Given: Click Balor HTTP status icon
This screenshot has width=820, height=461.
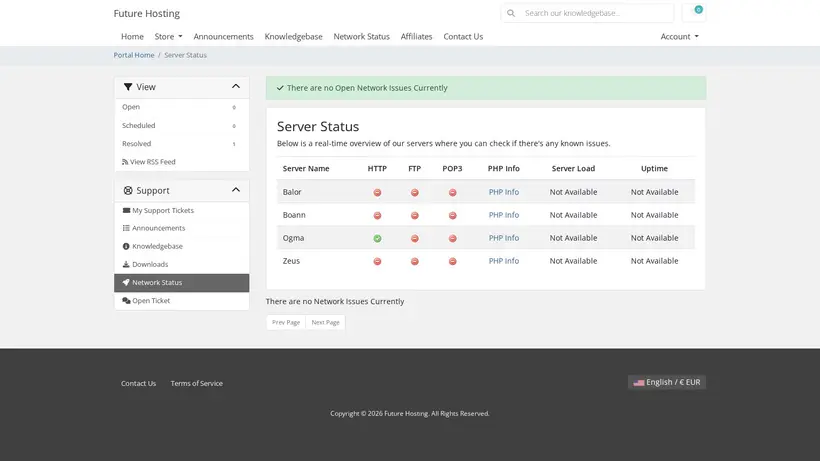Looking at the screenshot, I should tap(377, 192).
